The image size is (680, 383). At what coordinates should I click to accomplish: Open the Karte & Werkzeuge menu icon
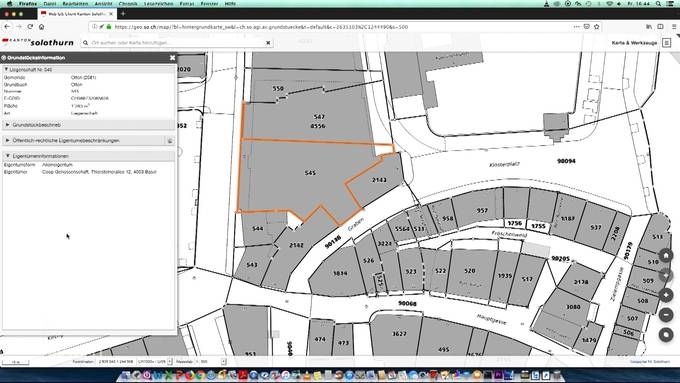[x=667, y=43]
